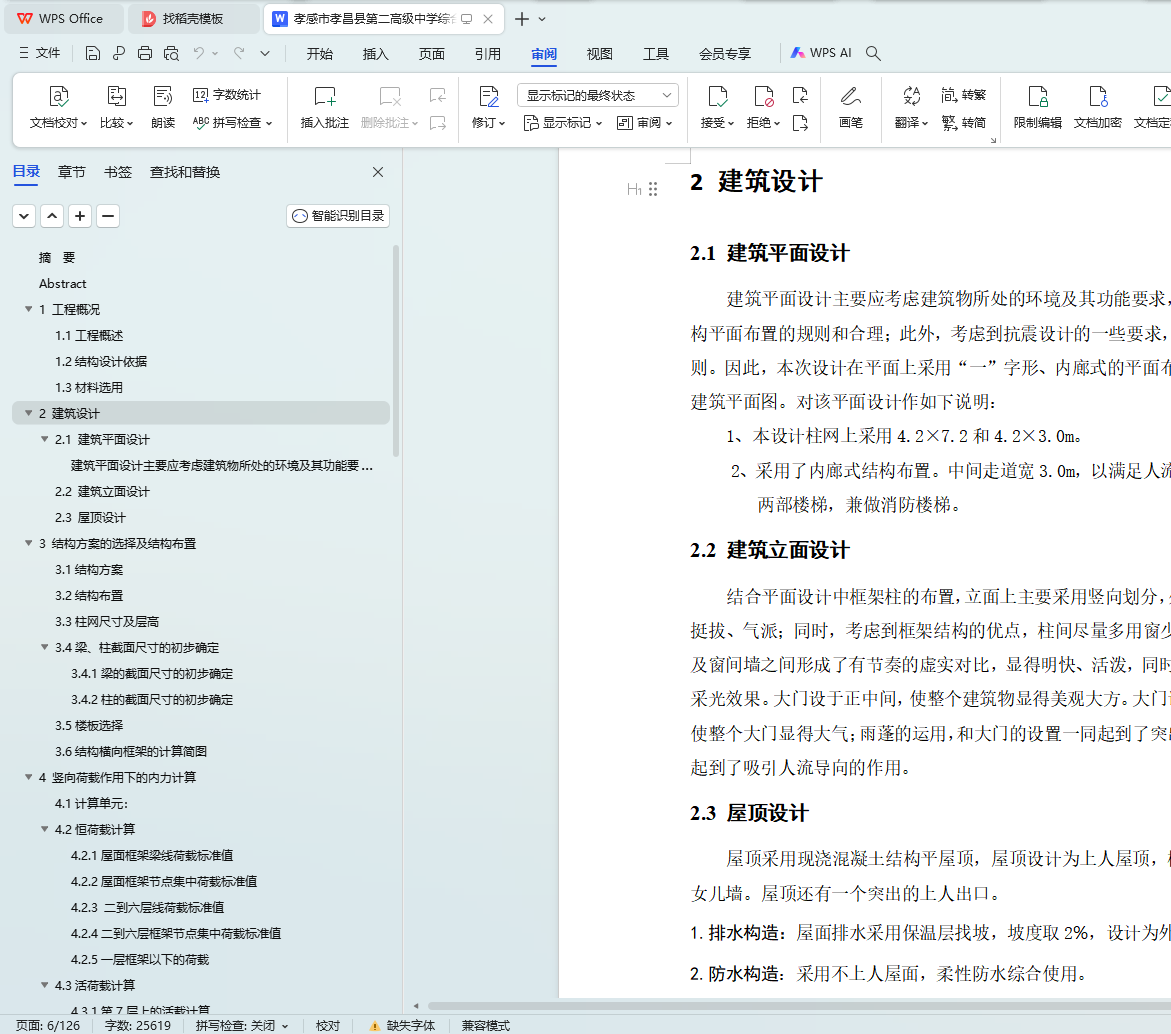Click the 页面: 6/126 page indicator
The width and height of the screenshot is (1171, 1034).
click(x=48, y=1026)
